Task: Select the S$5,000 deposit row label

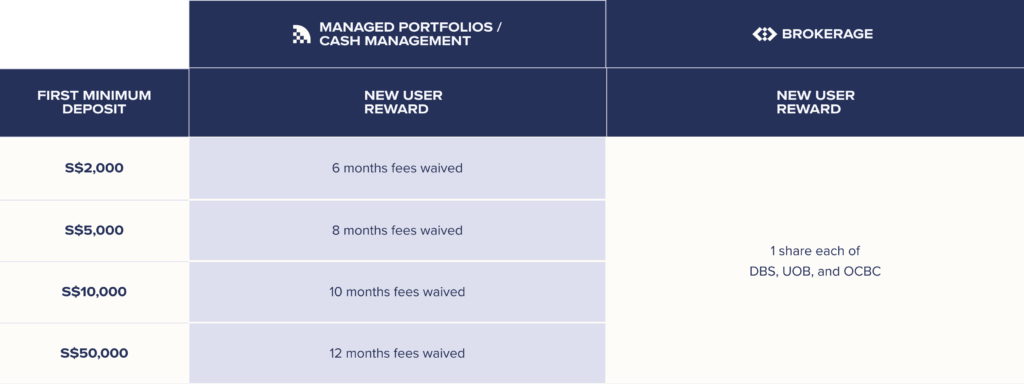Action: tap(94, 231)
